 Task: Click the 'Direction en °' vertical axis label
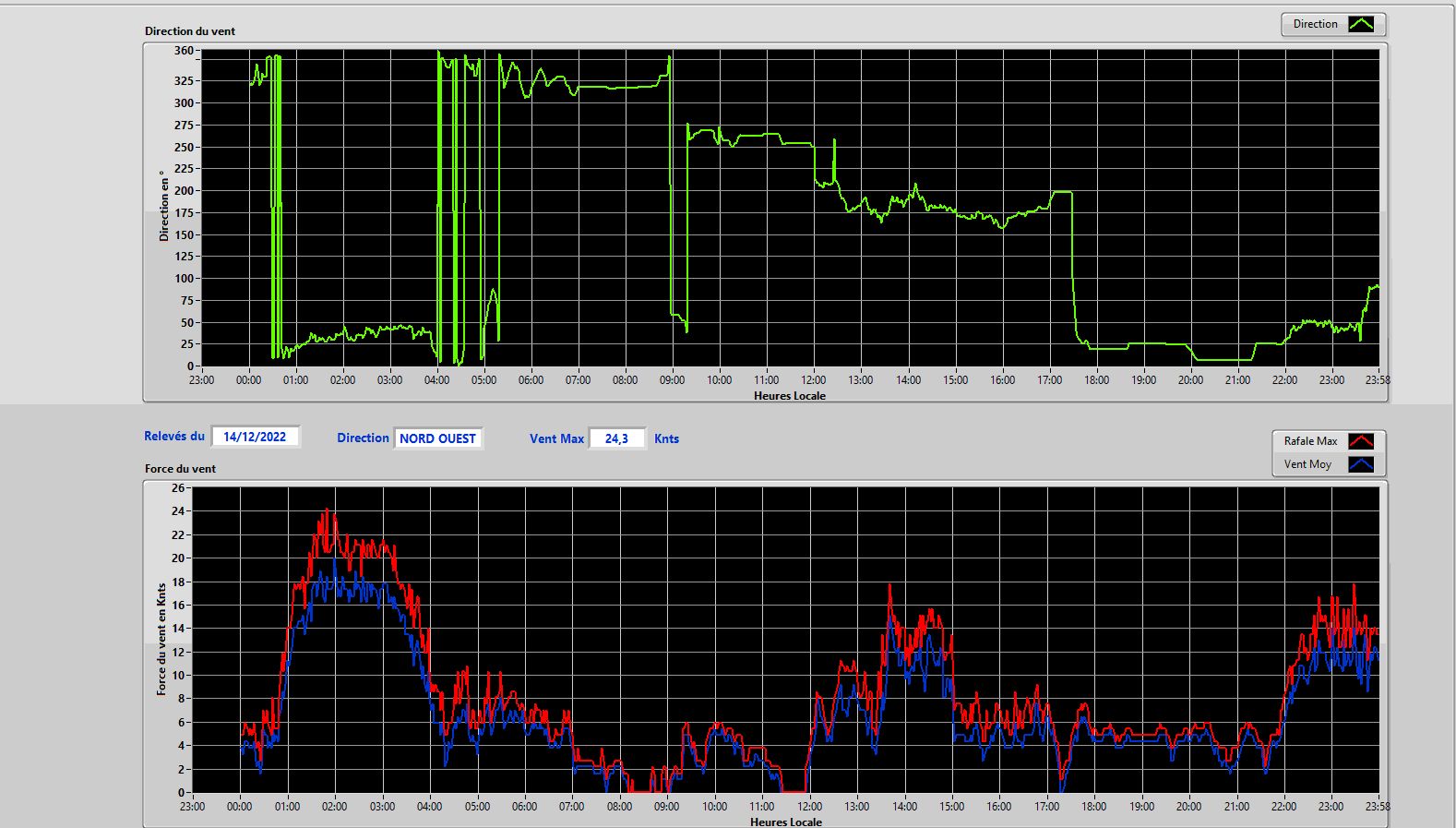point(164,206)
